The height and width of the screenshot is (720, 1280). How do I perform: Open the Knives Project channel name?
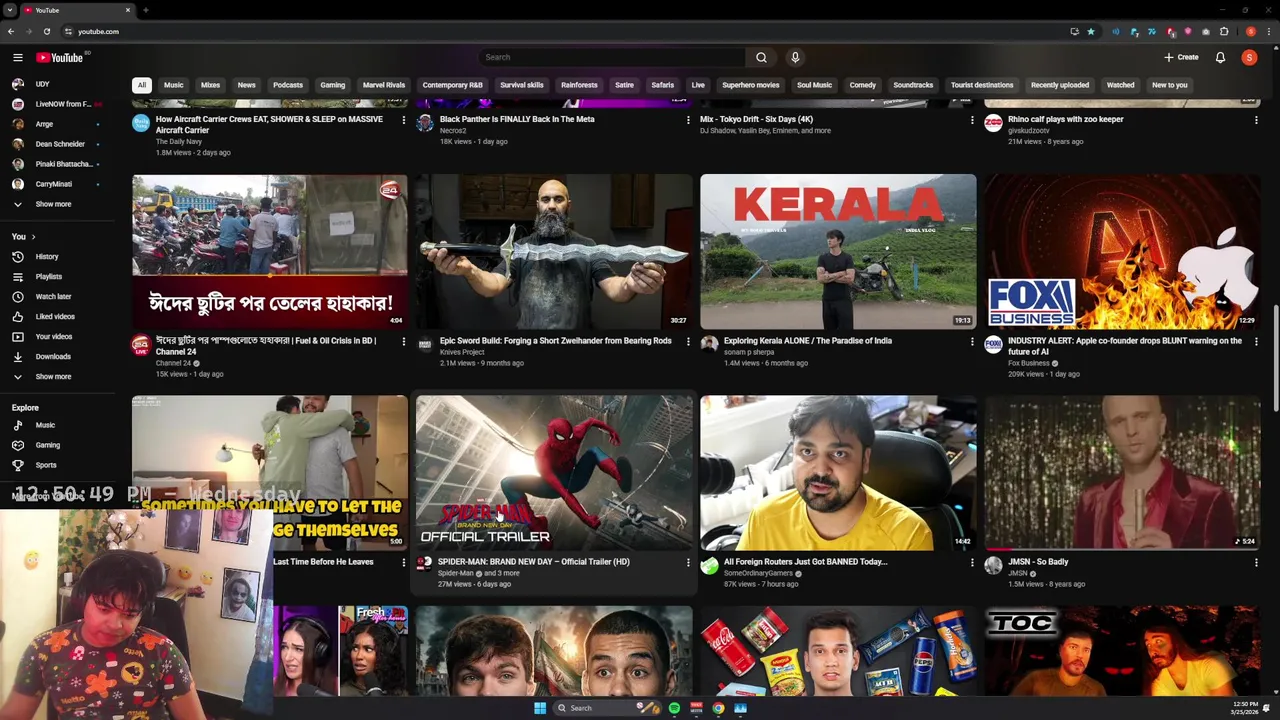click(461, 352)
